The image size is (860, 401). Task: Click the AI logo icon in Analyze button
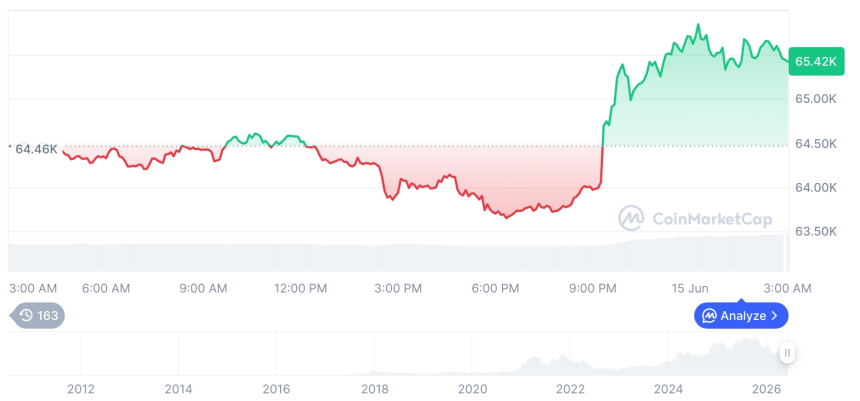(710, 315)
